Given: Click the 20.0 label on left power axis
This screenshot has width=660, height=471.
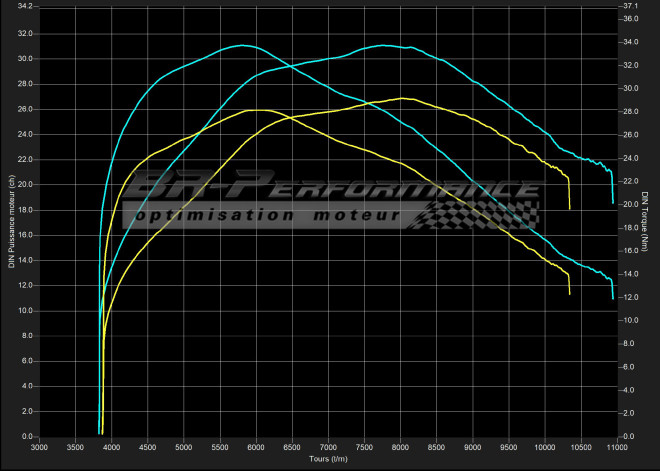Looking at the screenshot, I should click(25, 185).
